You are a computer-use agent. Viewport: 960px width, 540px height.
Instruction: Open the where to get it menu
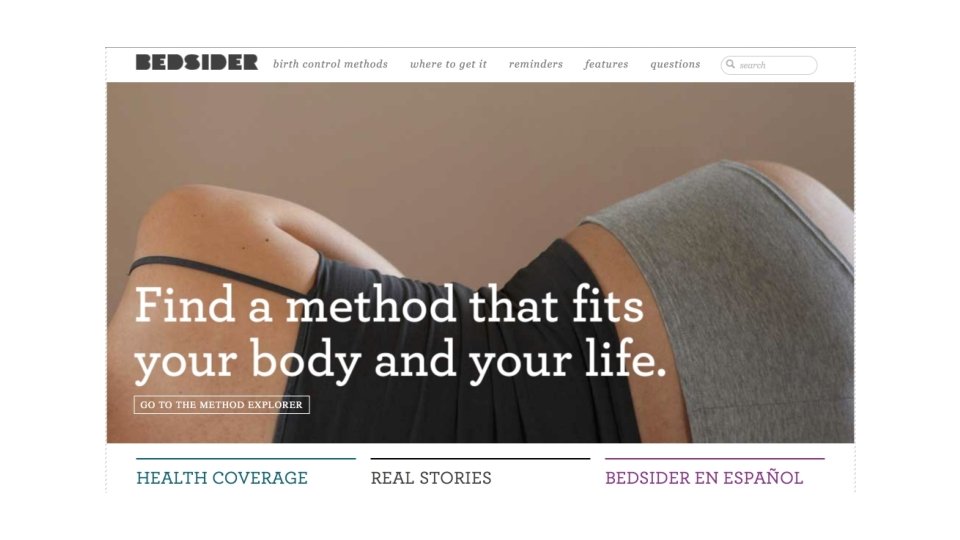(448, 64)
